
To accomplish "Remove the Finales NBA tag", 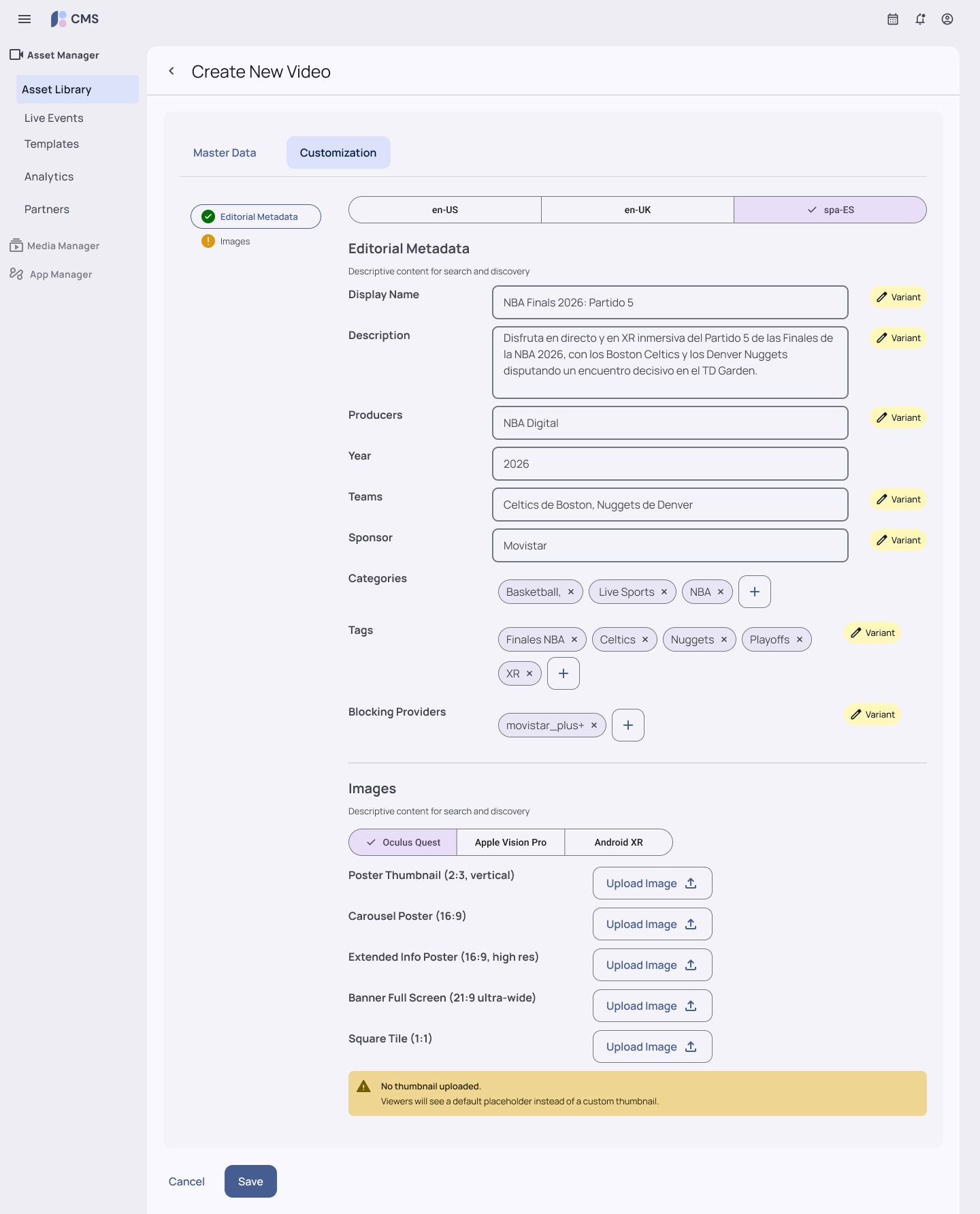I will [574, 639].
